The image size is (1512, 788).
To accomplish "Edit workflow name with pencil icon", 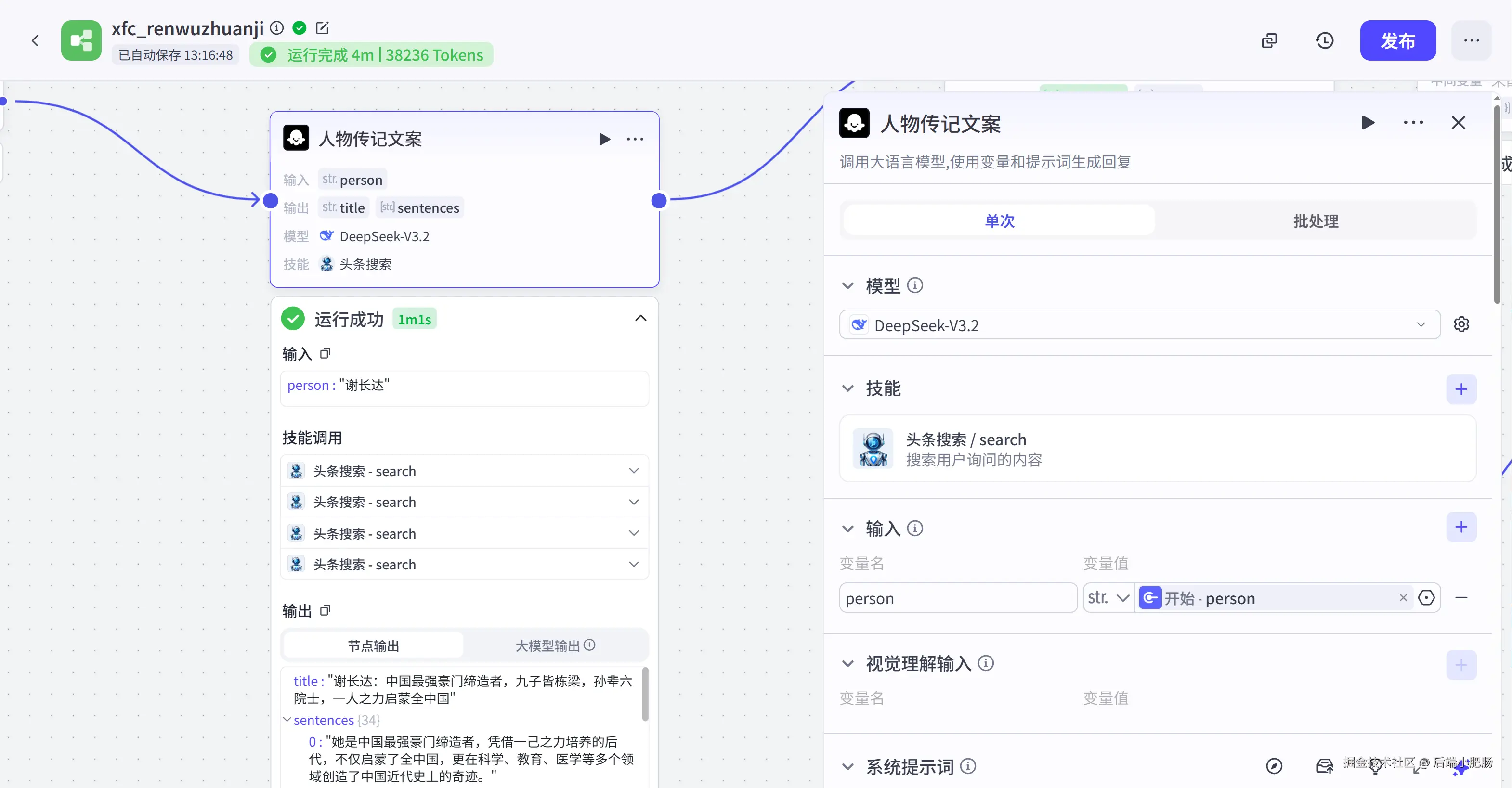I will click(322, 27).
